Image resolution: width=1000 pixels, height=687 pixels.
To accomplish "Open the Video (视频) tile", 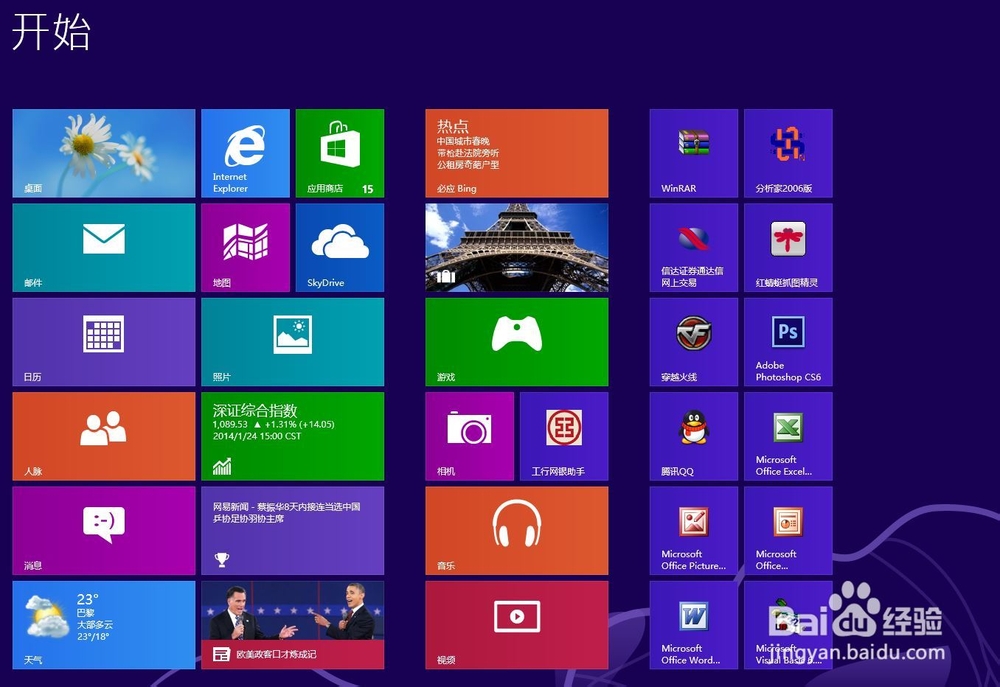I will click(517, 625).
